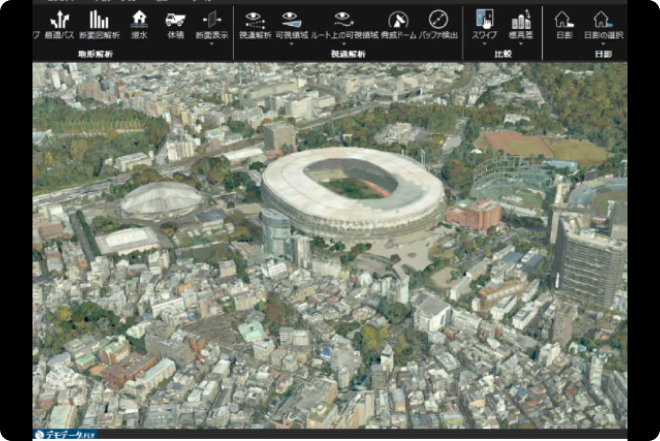
Task: Expand the ルート上の可視領域 dropdown
Action: point(343,43)
